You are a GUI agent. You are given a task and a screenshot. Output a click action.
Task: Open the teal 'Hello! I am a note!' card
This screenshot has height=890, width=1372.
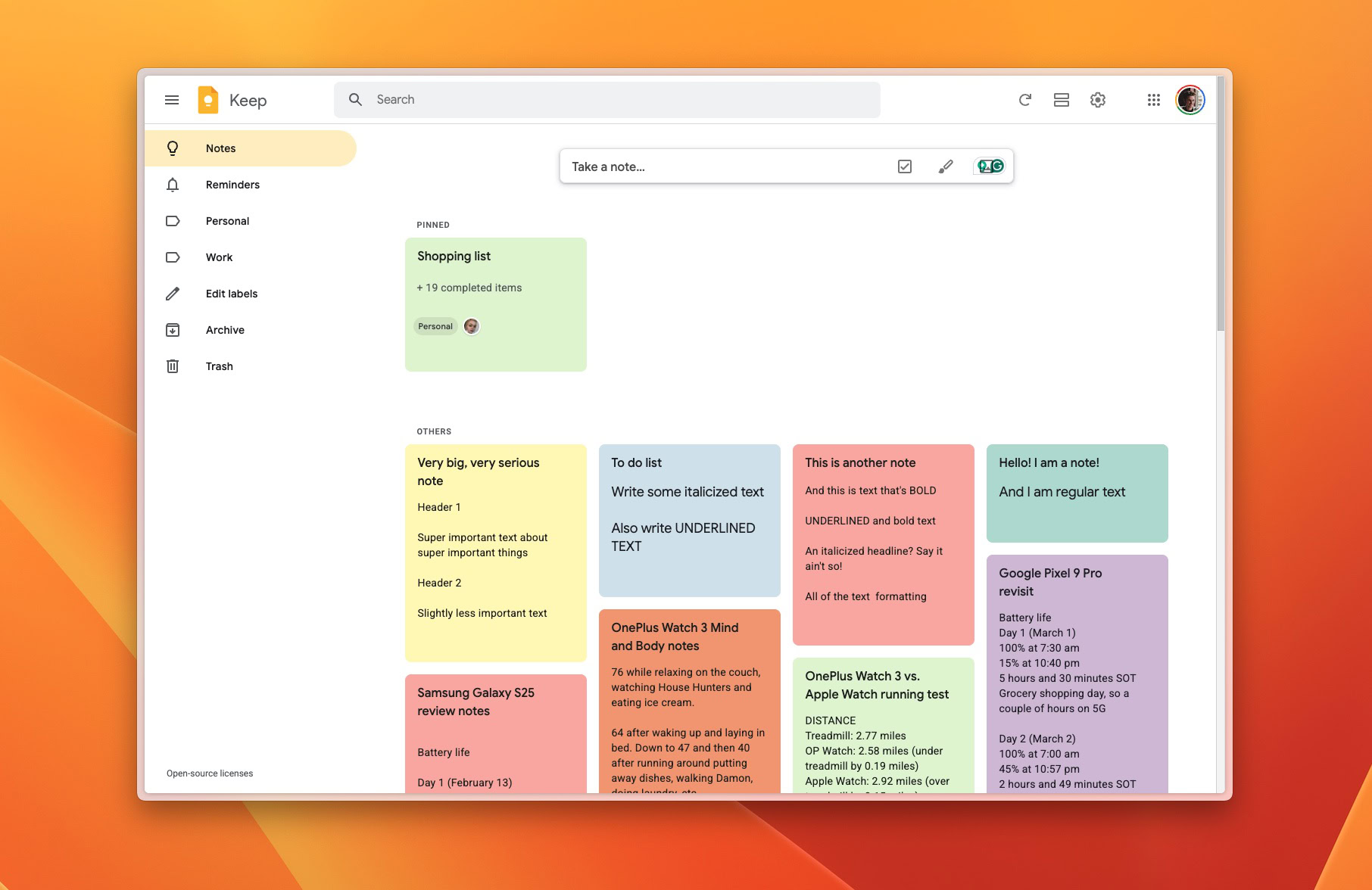click(x=1076, y=493)
